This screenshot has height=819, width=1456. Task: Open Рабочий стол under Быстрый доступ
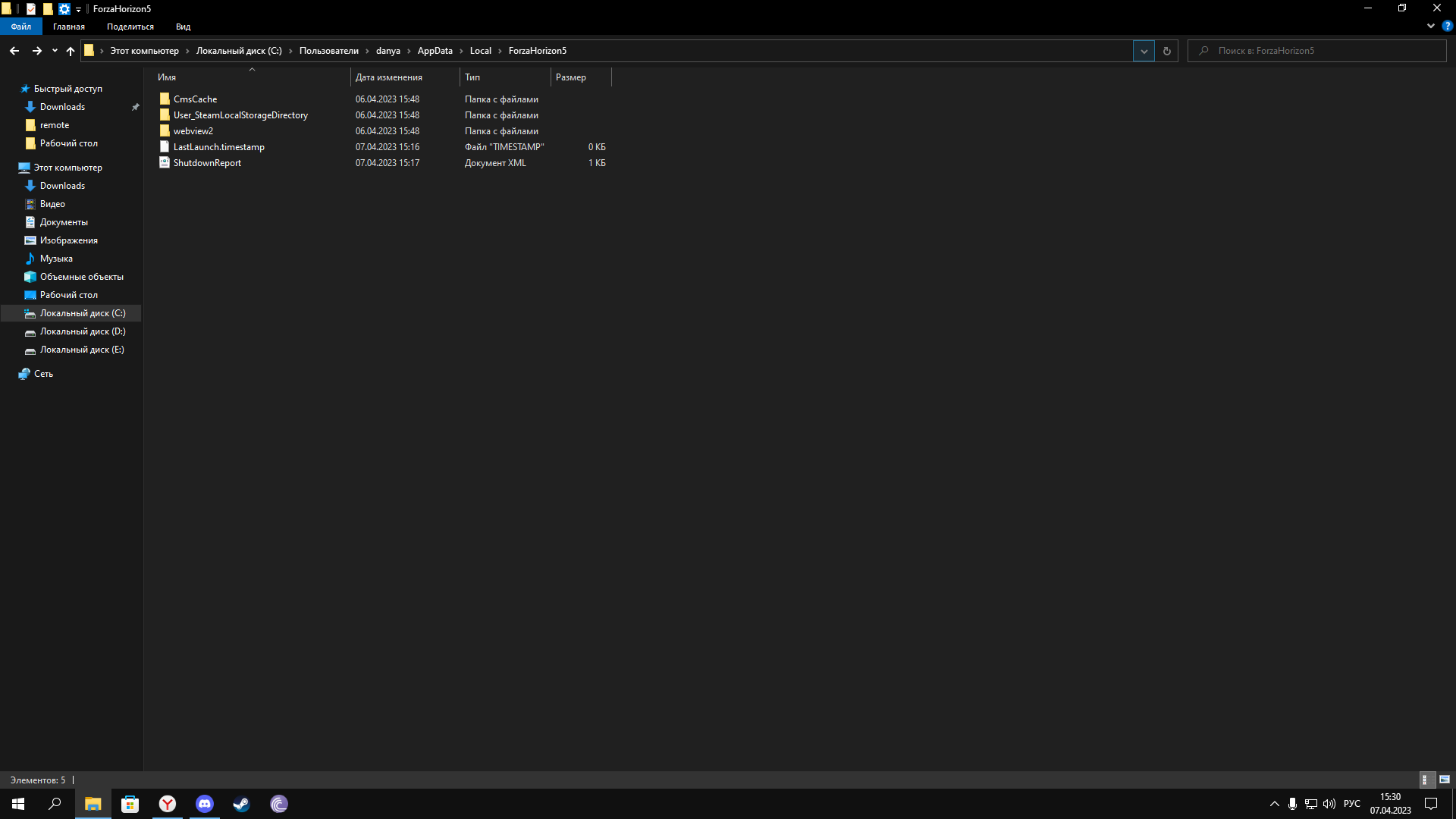point(69,143)
